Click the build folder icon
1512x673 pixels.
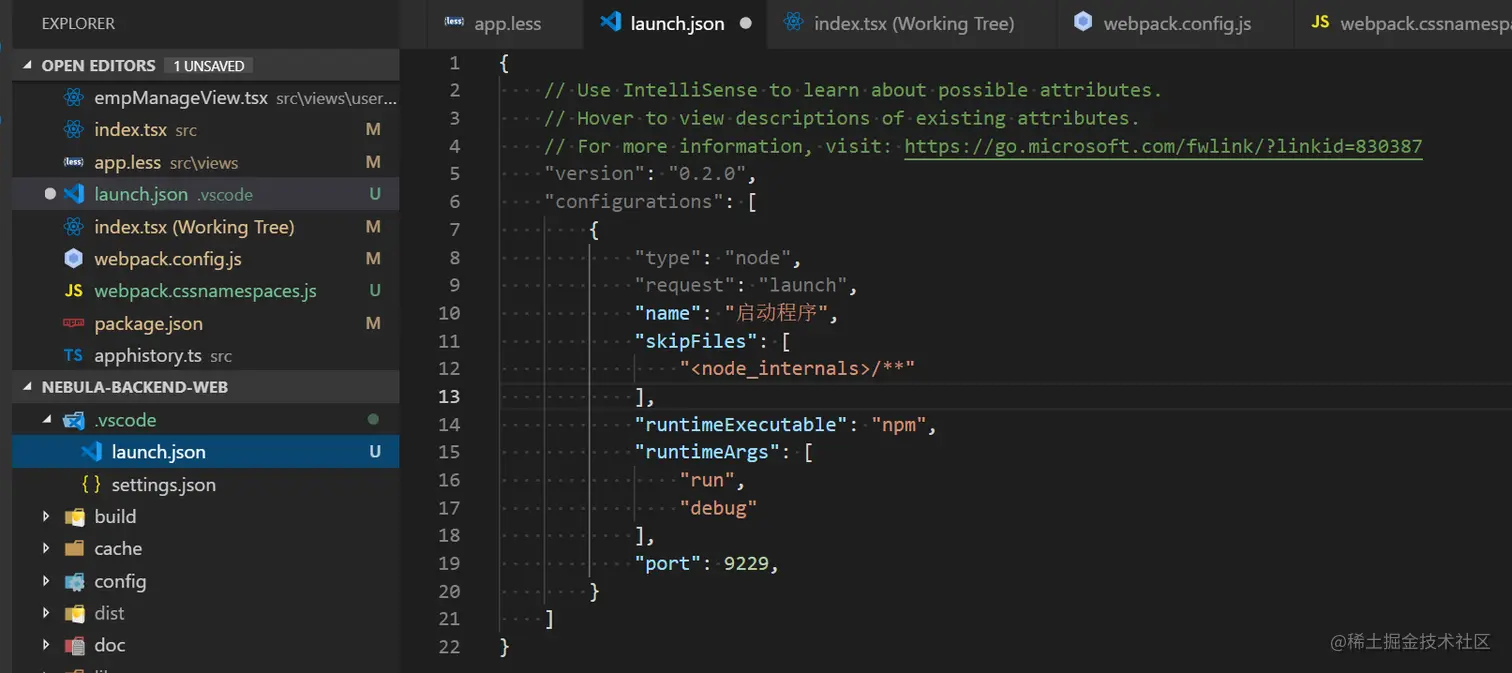tap(74, 516)
